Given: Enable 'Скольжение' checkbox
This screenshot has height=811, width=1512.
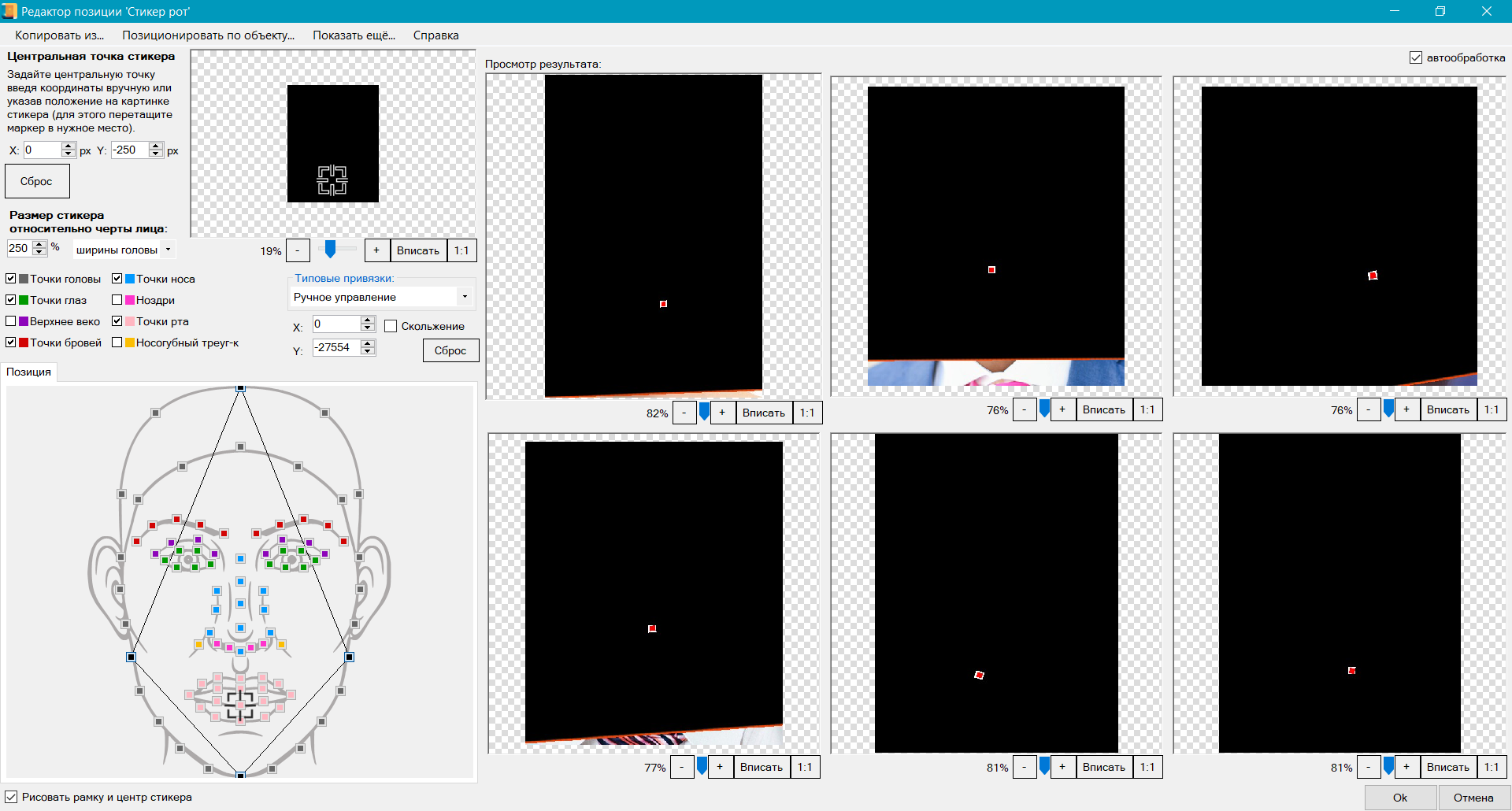Looking at the screenshot, I should (x=391, y=326).
